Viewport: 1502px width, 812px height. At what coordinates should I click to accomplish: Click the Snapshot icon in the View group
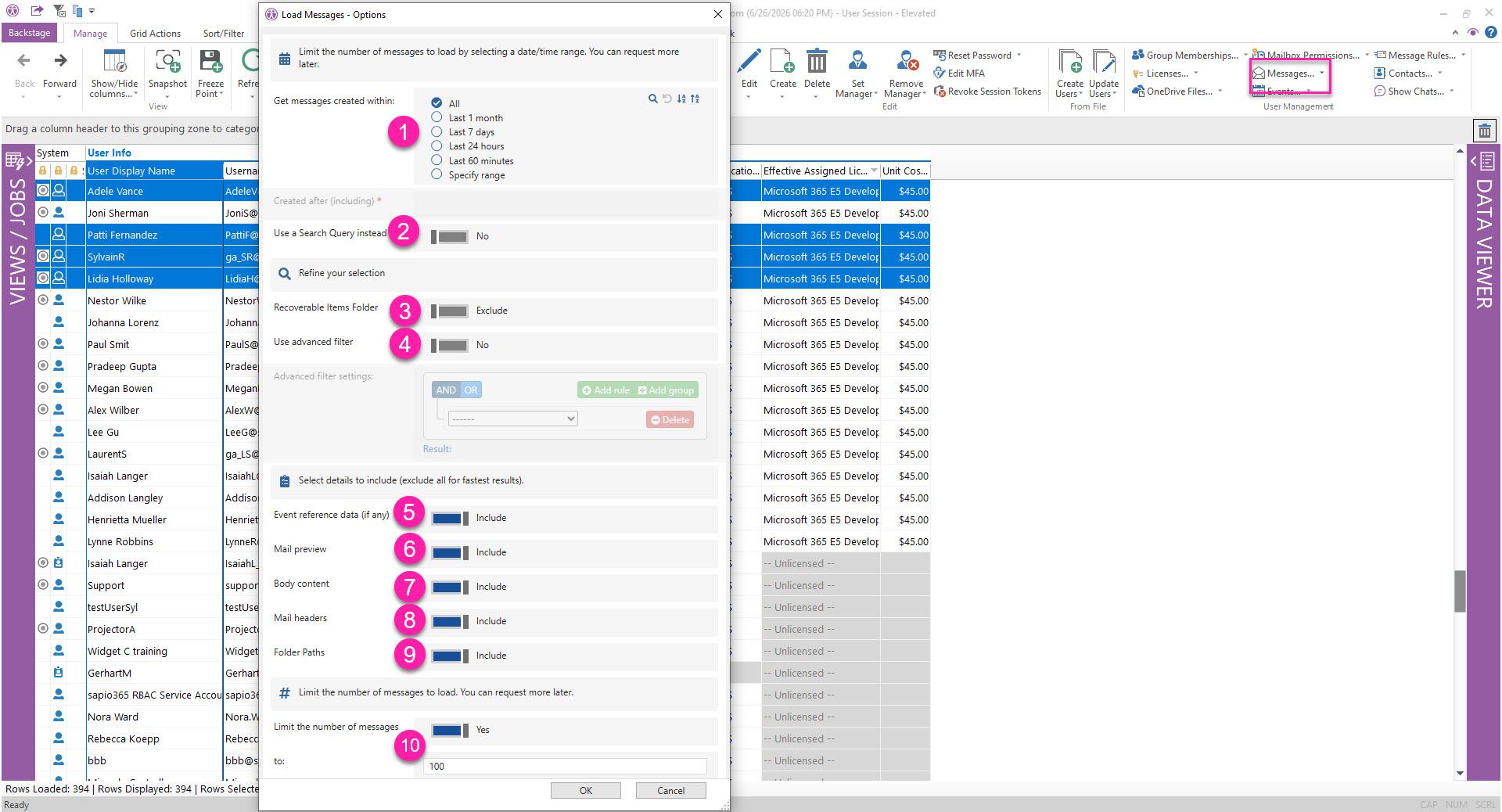pos(167,61)
